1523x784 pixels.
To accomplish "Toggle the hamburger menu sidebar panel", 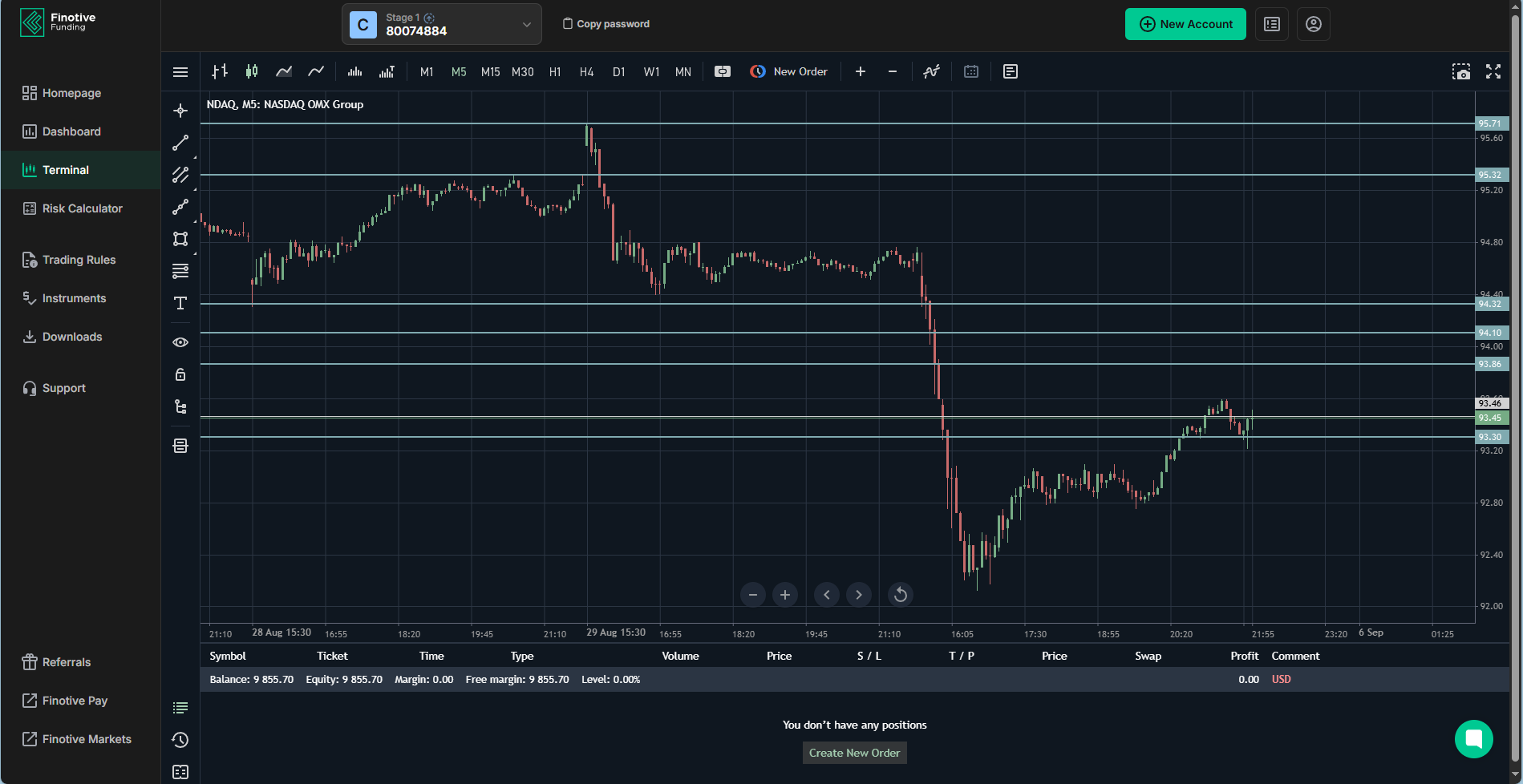I will click(x=180, y=72).
